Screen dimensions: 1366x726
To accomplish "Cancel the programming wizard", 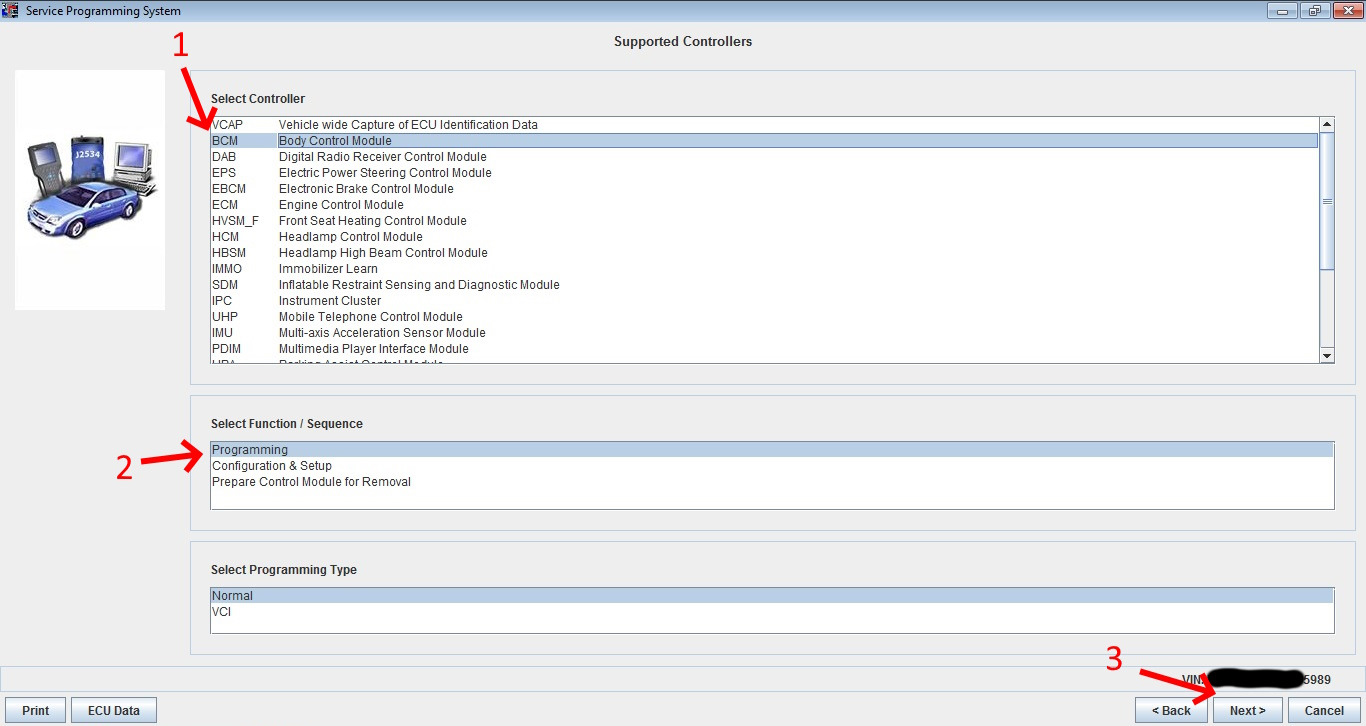I will point(1324,710).
